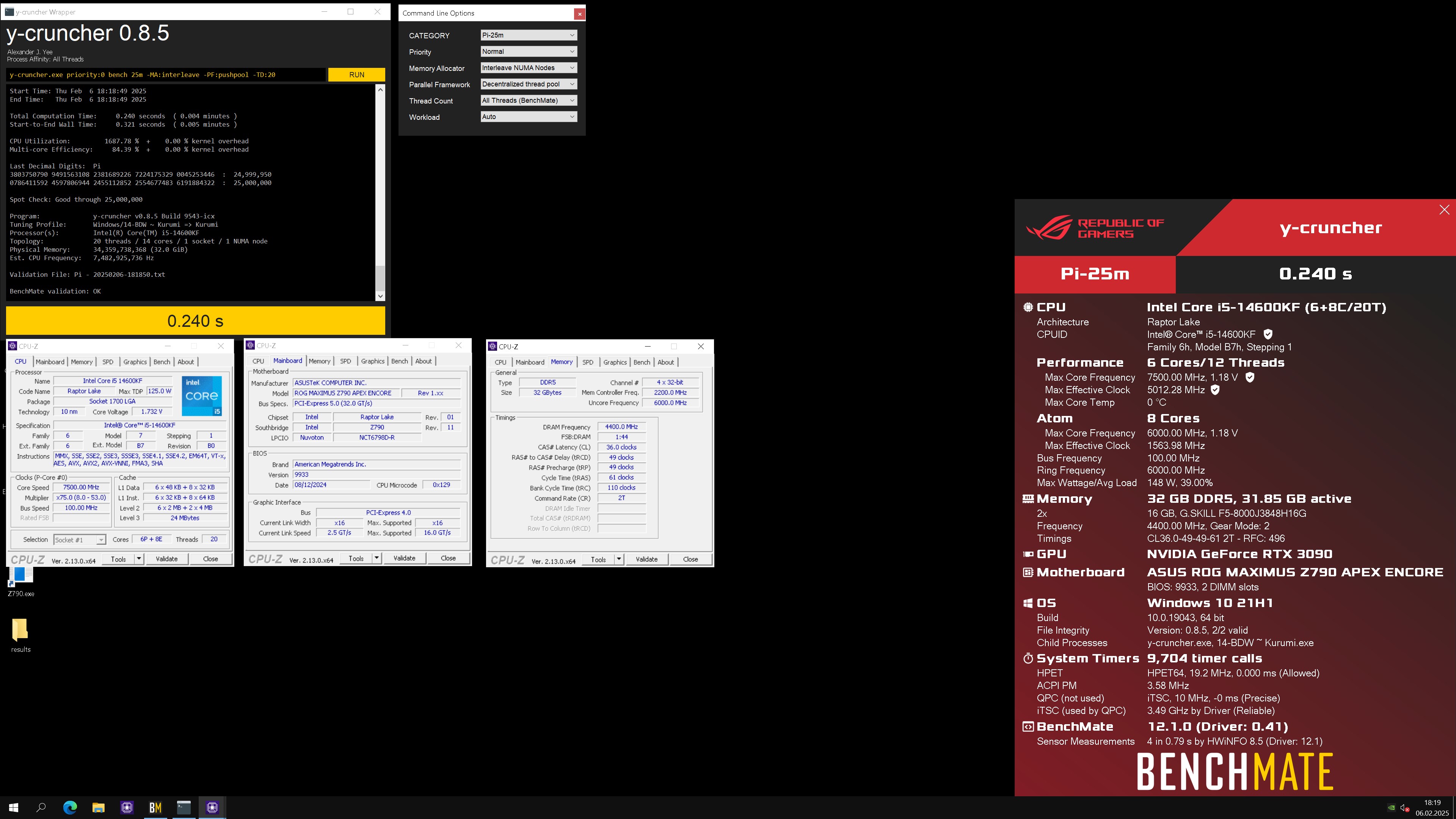
Task: Click the volume icon in system tray
Action: [1404, 808]
